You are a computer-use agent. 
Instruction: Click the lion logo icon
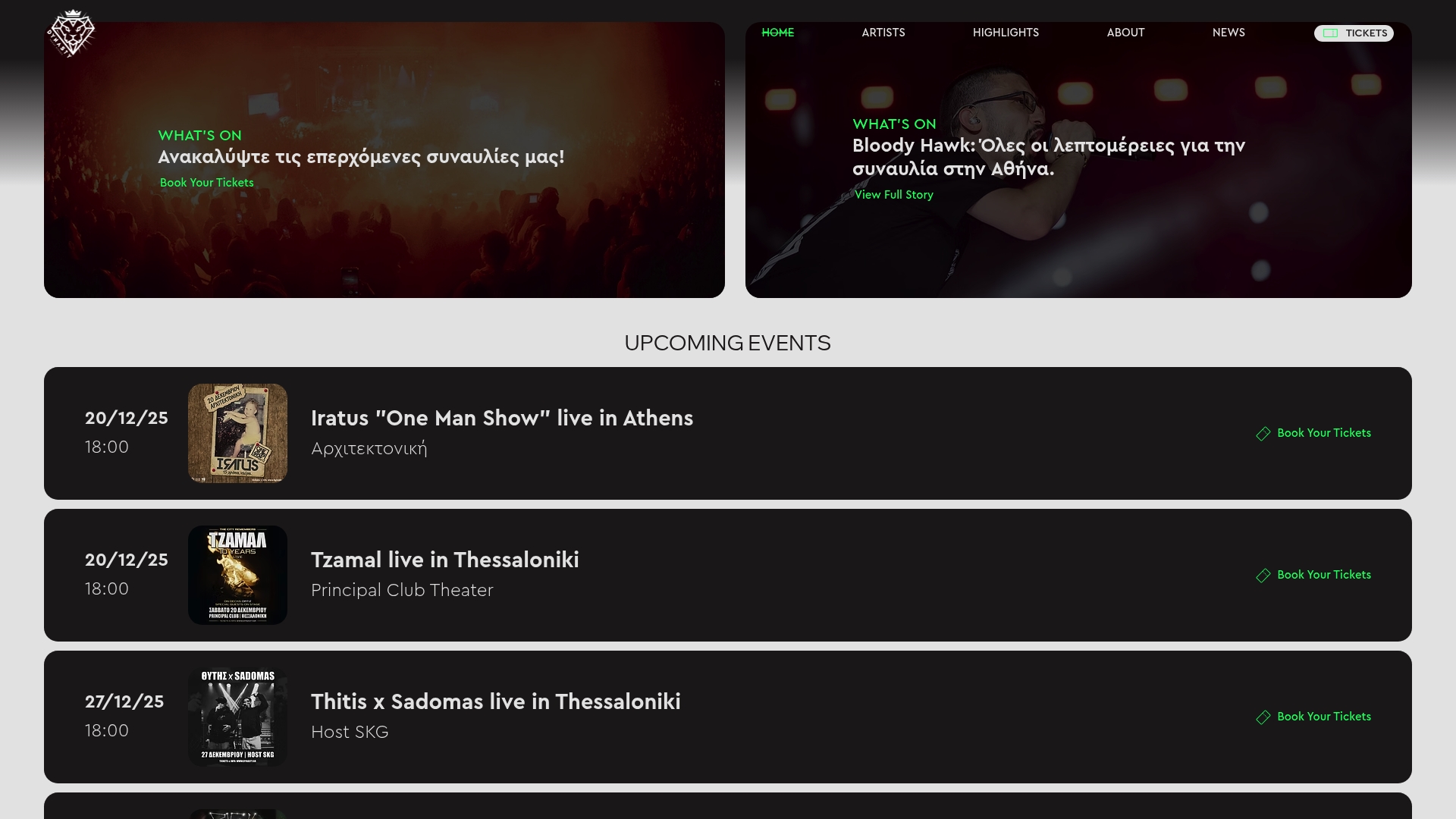71,33
